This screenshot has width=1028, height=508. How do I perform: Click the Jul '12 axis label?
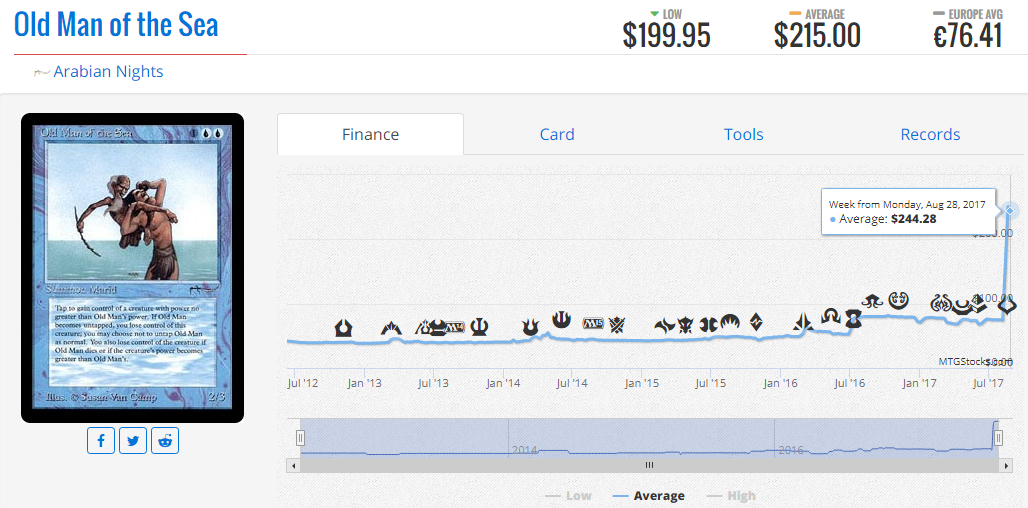click(x=303, y=382)
